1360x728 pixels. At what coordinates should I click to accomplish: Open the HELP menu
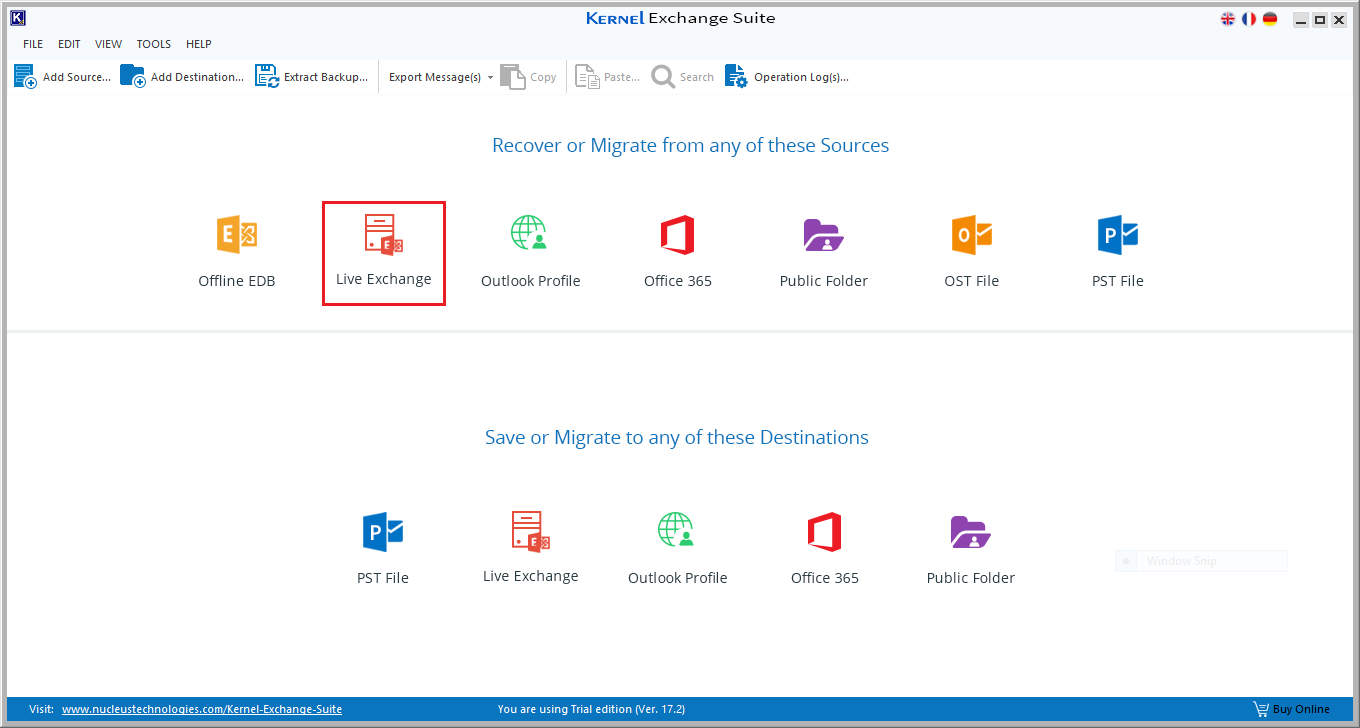click(199, 44)
